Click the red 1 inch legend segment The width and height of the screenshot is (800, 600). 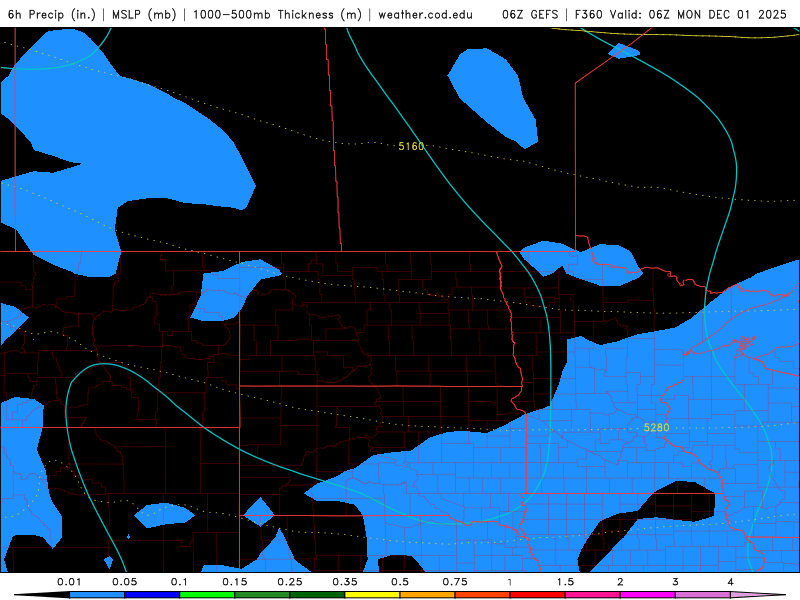point(538,595)
